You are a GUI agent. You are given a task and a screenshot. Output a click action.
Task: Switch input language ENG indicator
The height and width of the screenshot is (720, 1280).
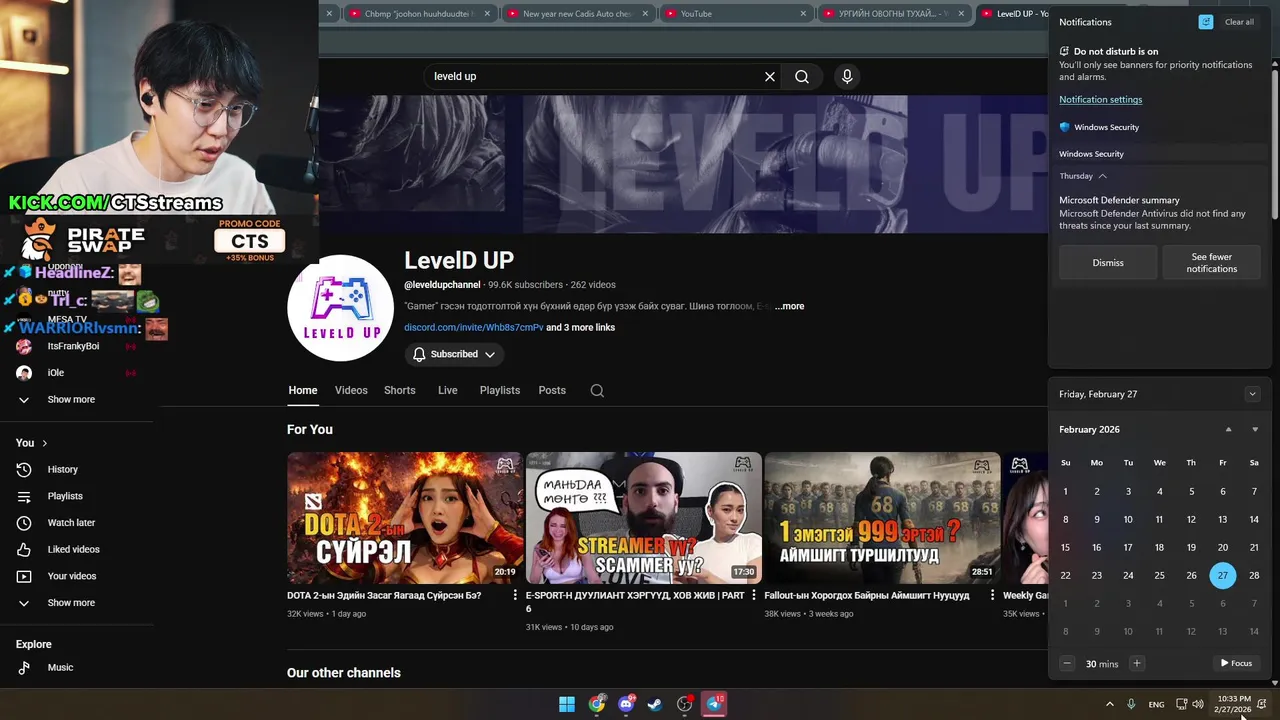tap(1156, 704)
